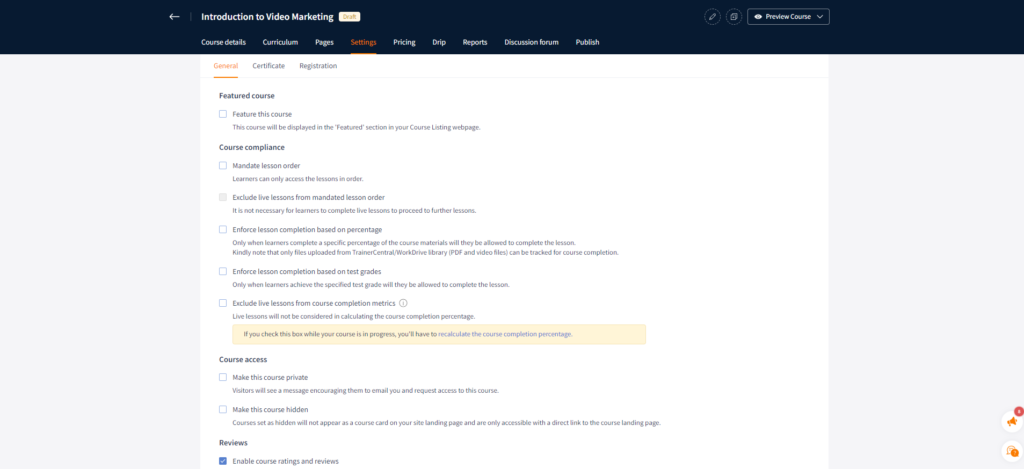Image resolution: width=1024 pixels, height=469 pixels.
Task: Click the Draft status badge
Action: (350, 17)
